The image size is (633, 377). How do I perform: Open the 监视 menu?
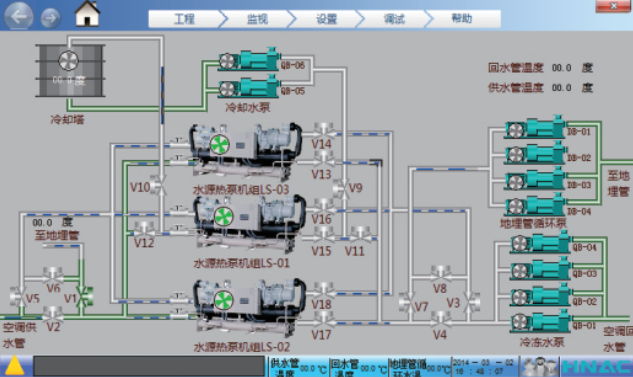[257, 19]
